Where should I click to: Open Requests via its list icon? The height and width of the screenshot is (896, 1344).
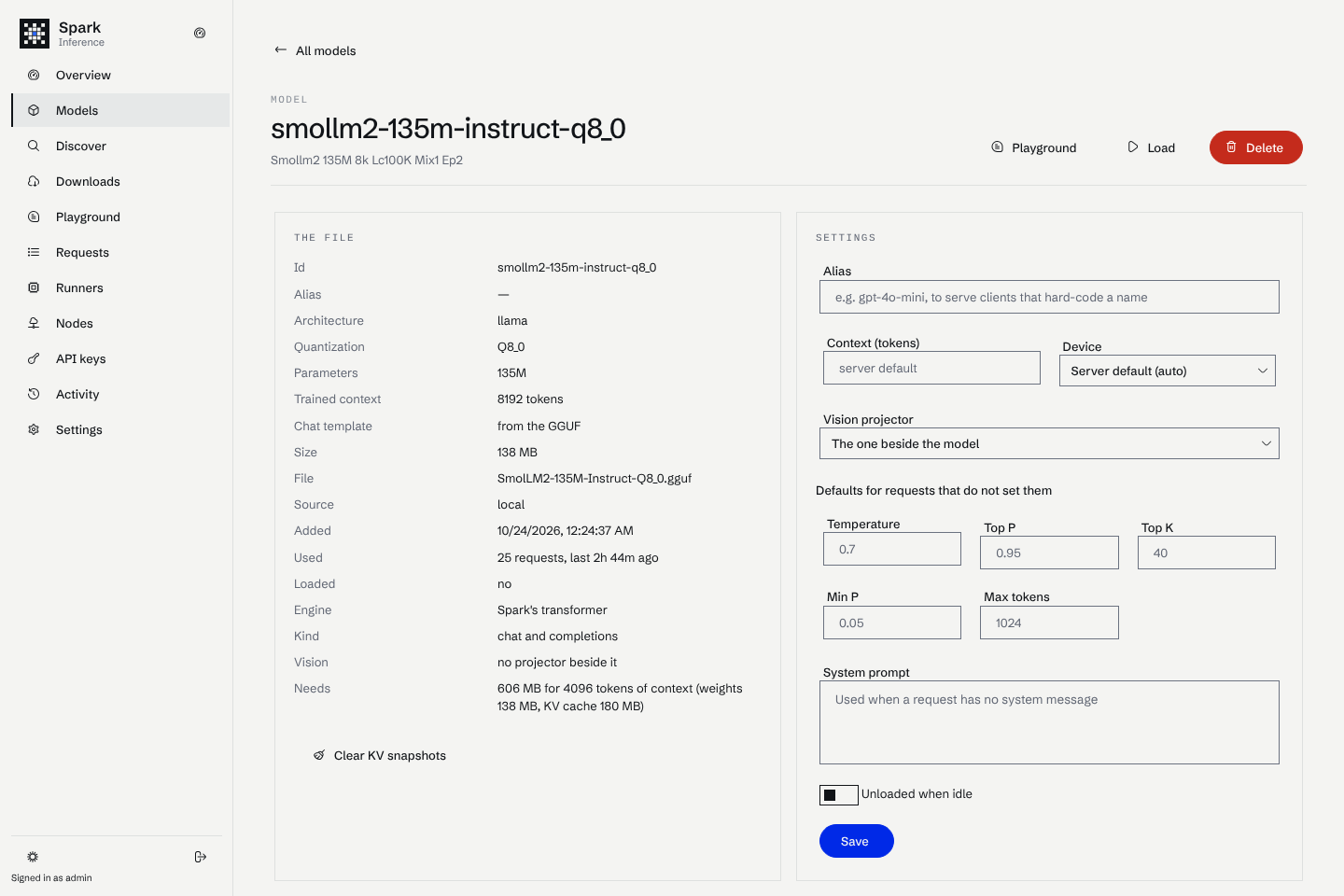(34, 252)
